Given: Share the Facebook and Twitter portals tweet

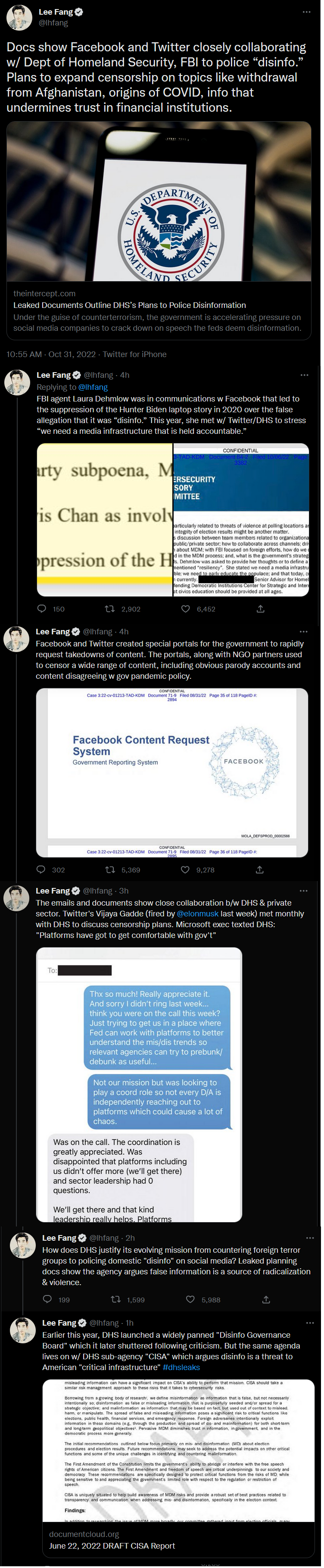Looking at the screenshot, I should click(x=259, y=869).
